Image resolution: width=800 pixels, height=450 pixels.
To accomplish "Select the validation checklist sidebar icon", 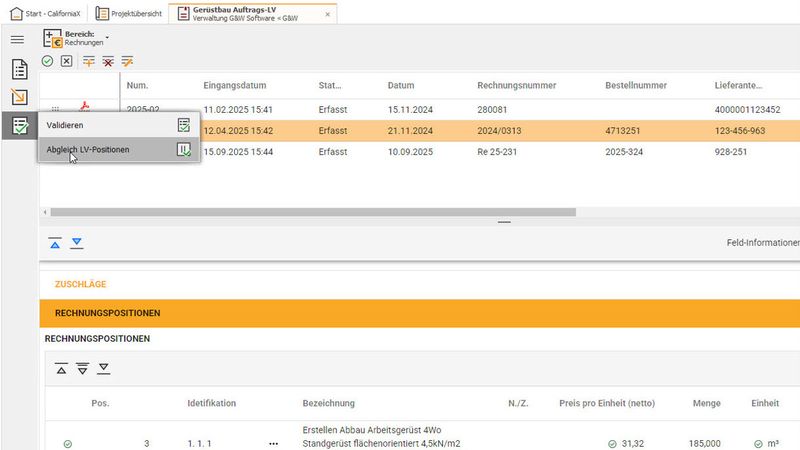I will 19,126.
